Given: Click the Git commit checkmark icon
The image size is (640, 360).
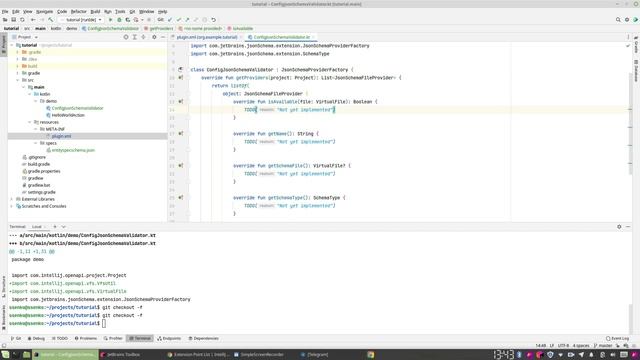Looking at the screenshot, I should click(x=179, y=20).
